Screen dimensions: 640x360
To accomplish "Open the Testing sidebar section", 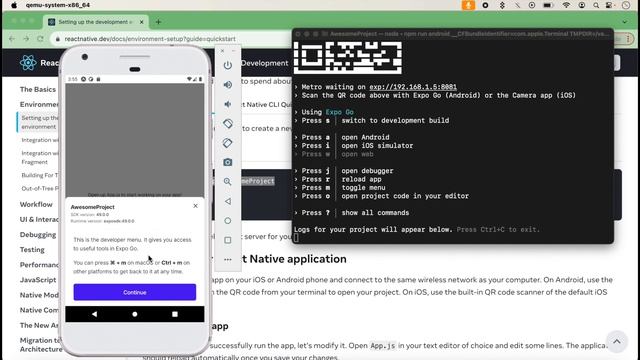I will [32, 249].
